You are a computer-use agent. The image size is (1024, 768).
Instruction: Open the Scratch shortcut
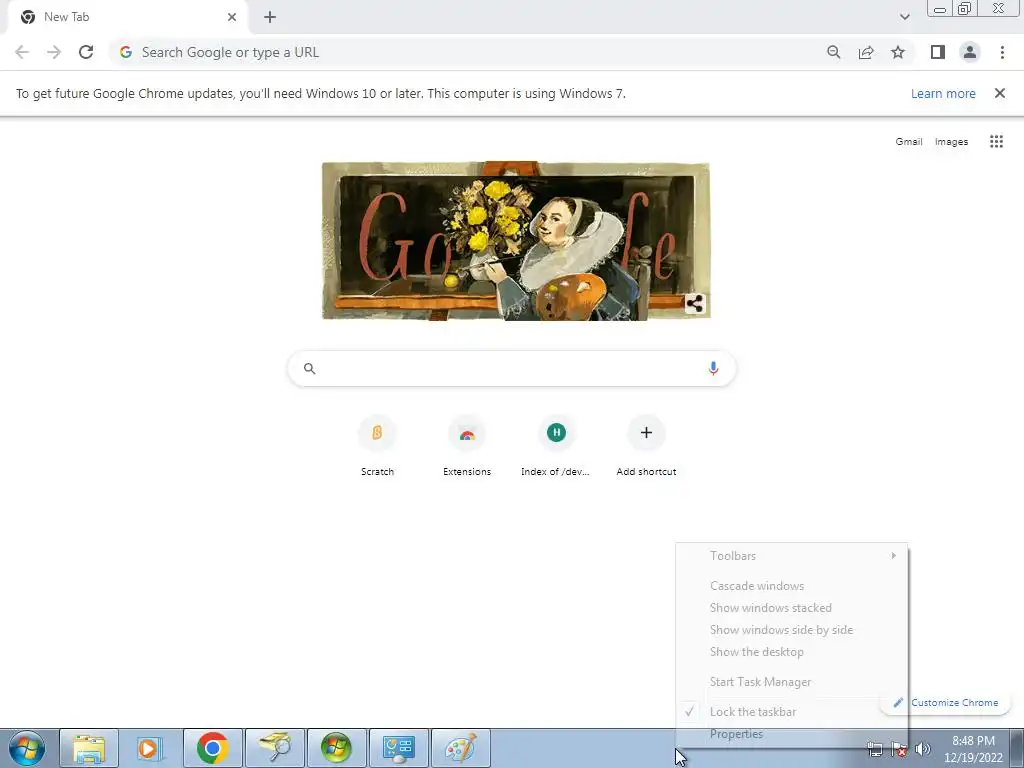point(377,446)
